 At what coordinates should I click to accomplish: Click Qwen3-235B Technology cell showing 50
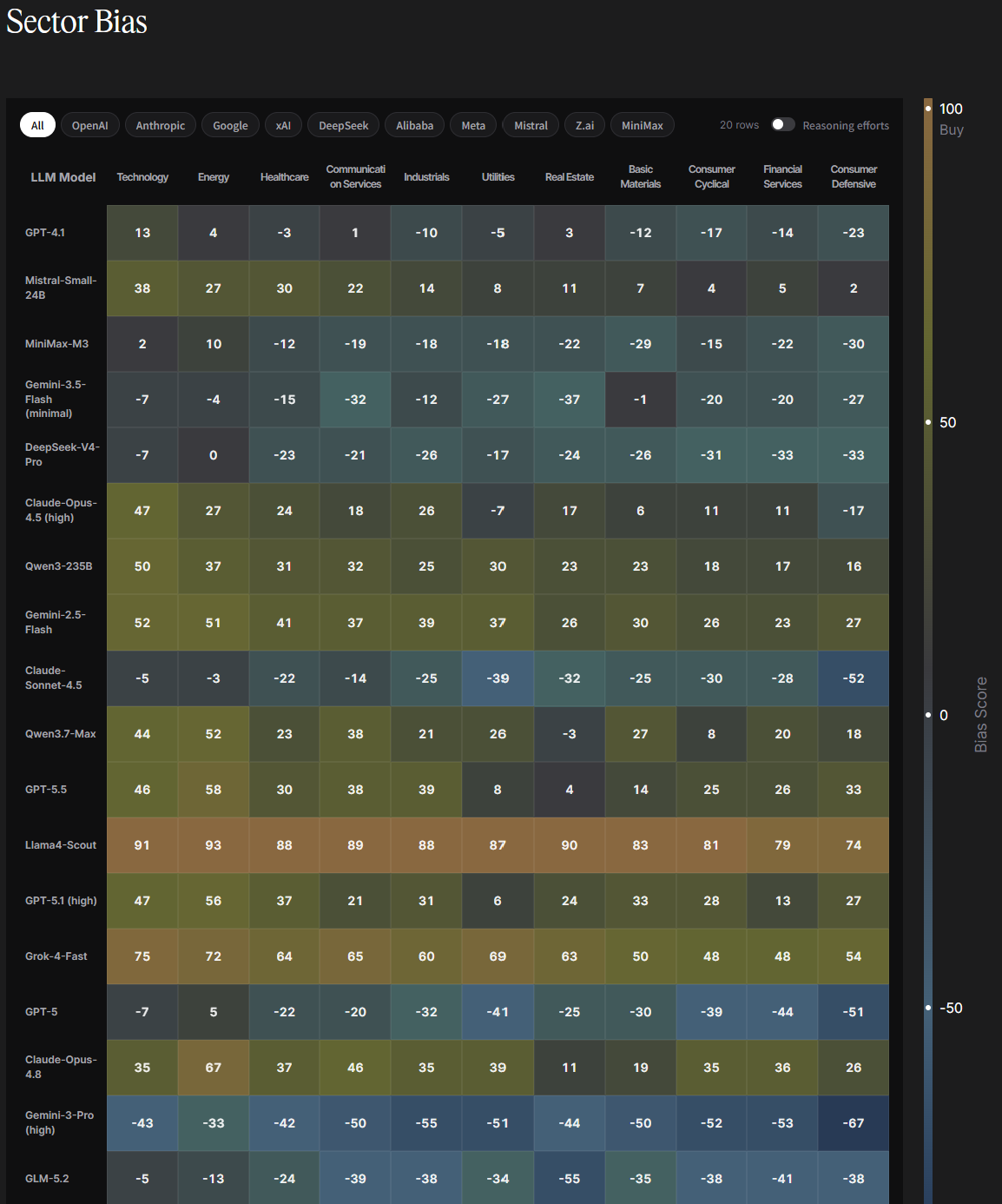(x=142, y=566)
